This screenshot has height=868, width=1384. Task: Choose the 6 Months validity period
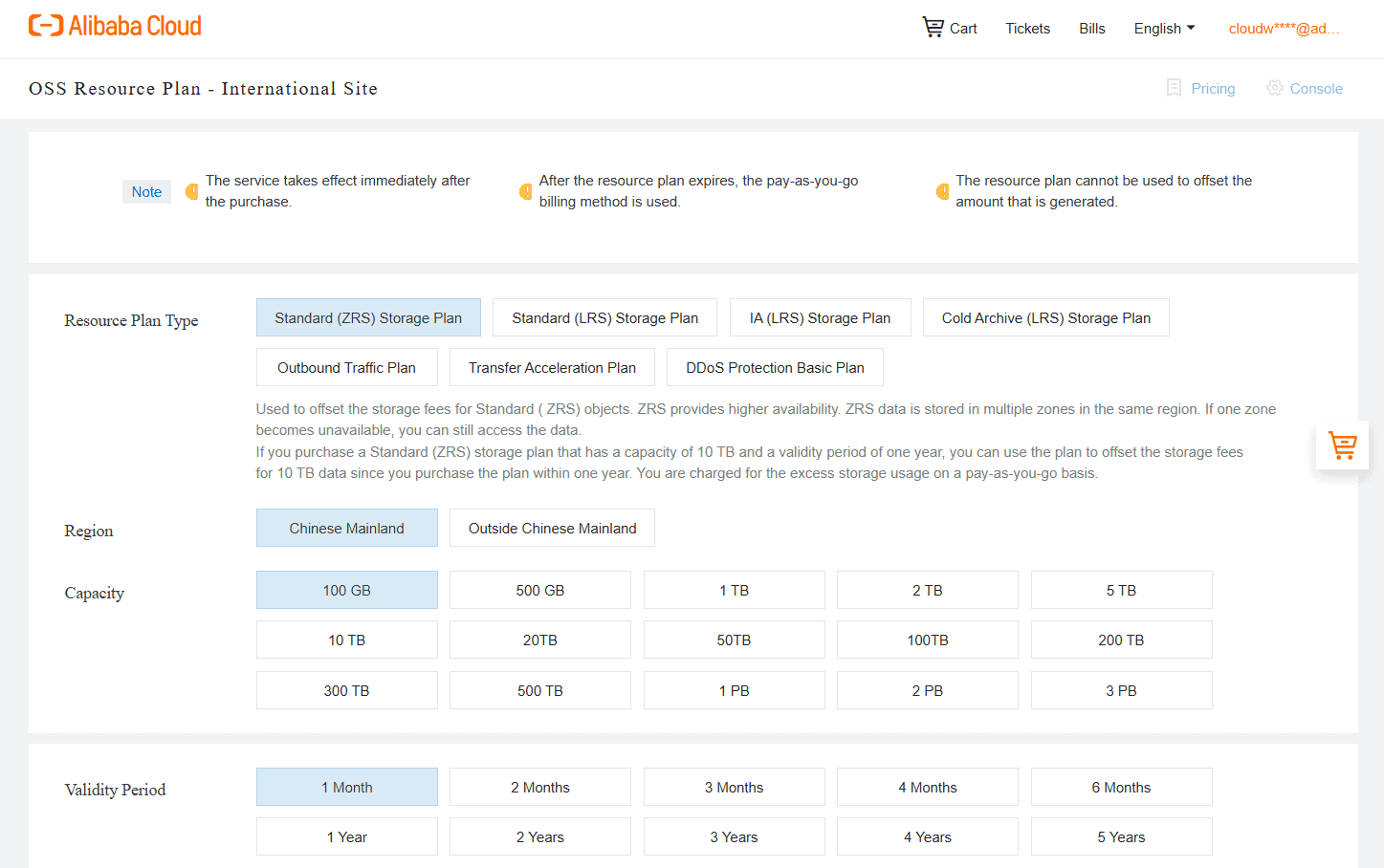[1121, 787]
